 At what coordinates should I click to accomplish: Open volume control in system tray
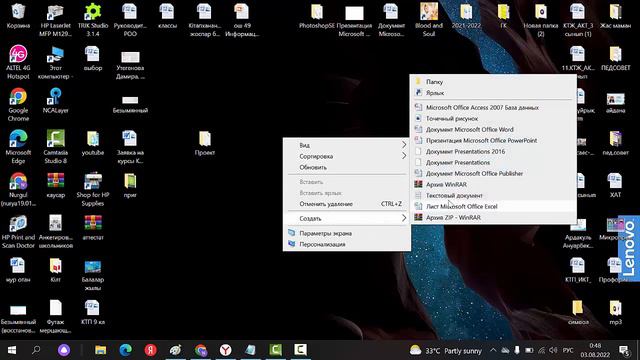pos(553,350)
